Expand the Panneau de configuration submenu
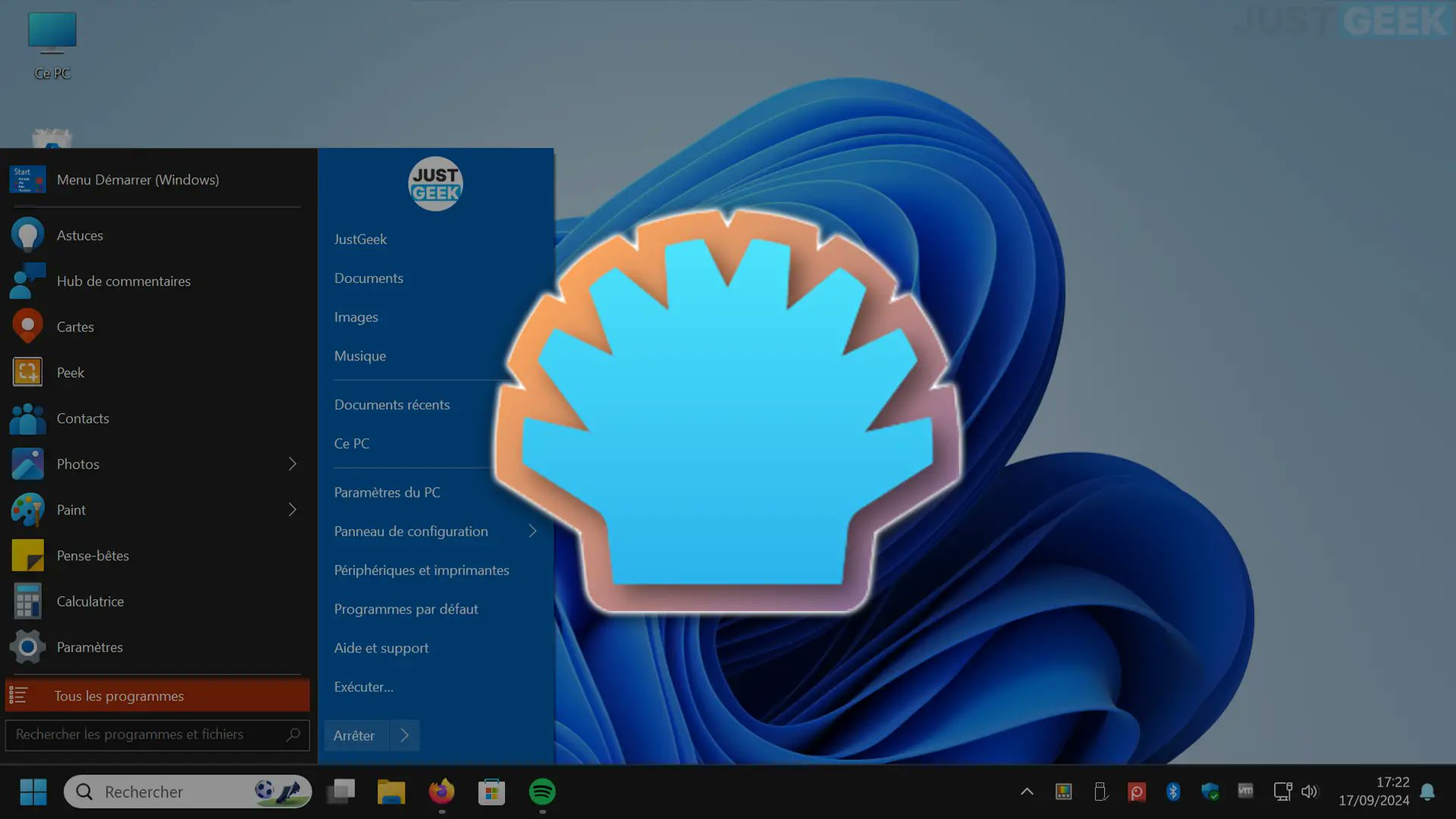Viewport: 1456px width, 819px height. click(x=532, y=531)
